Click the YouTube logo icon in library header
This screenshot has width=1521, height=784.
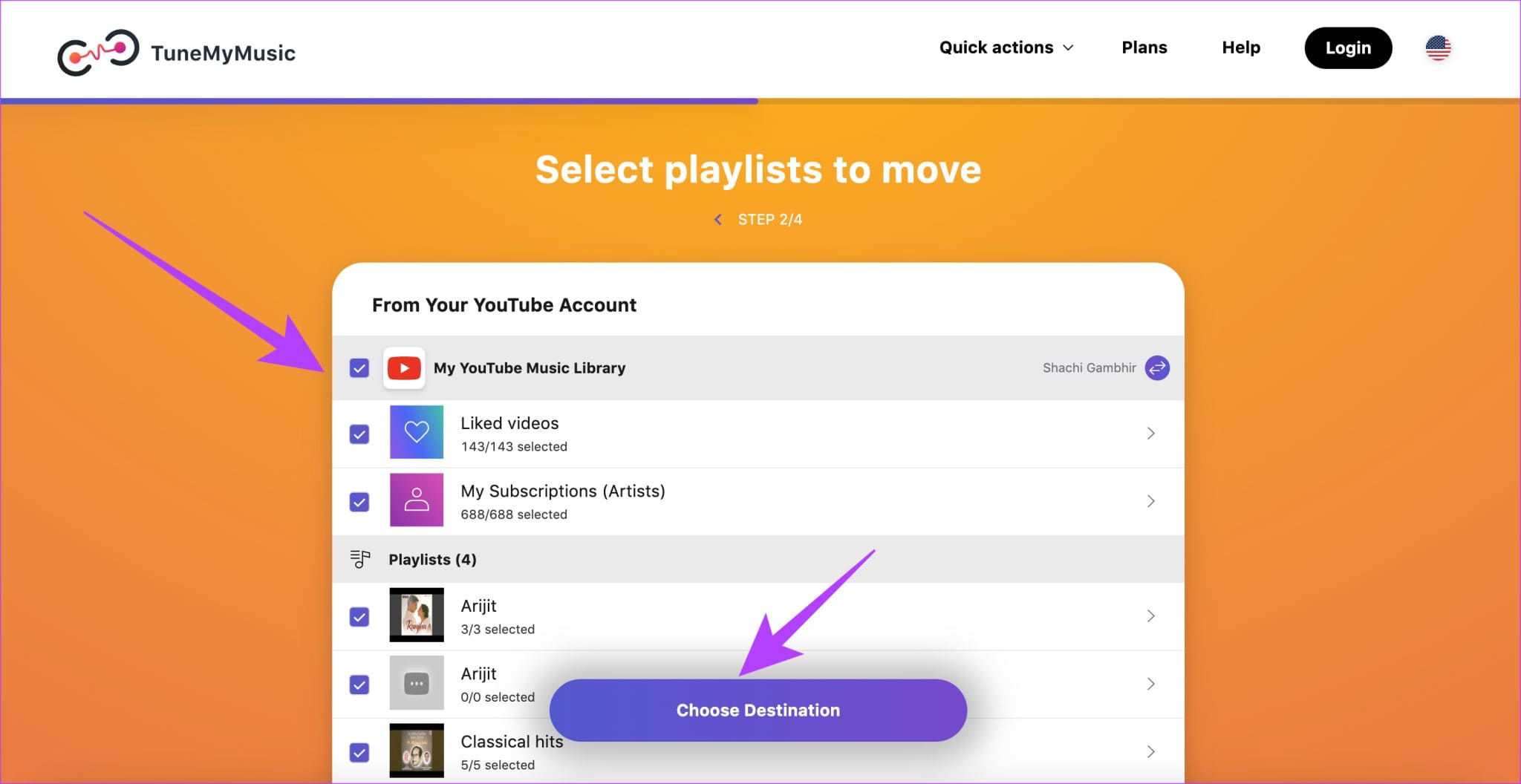(x=404, y=368)
